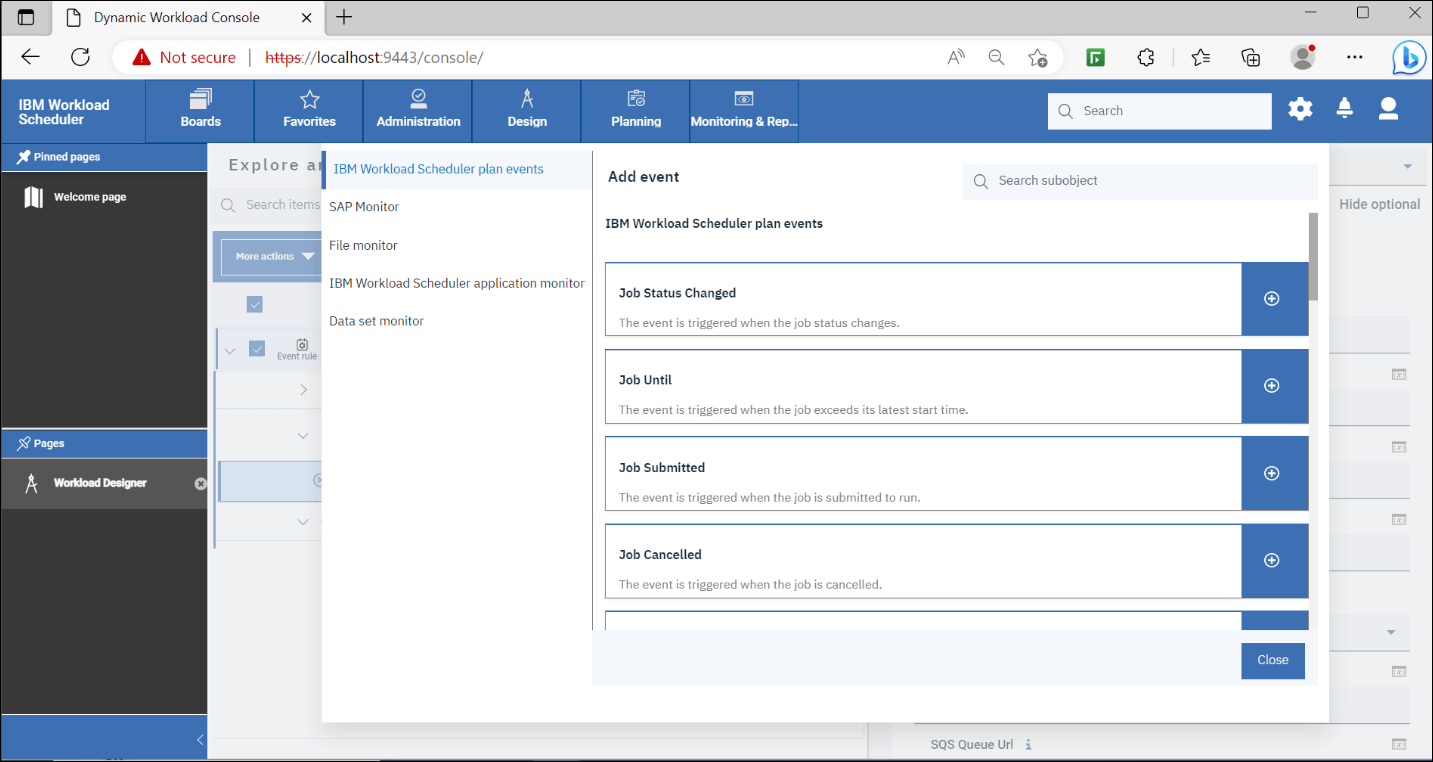Image resolution: width=1433 pixels, height=762 pixels.
Task: Click the IBM Workload Scheduler logo text
Action: 64,112
